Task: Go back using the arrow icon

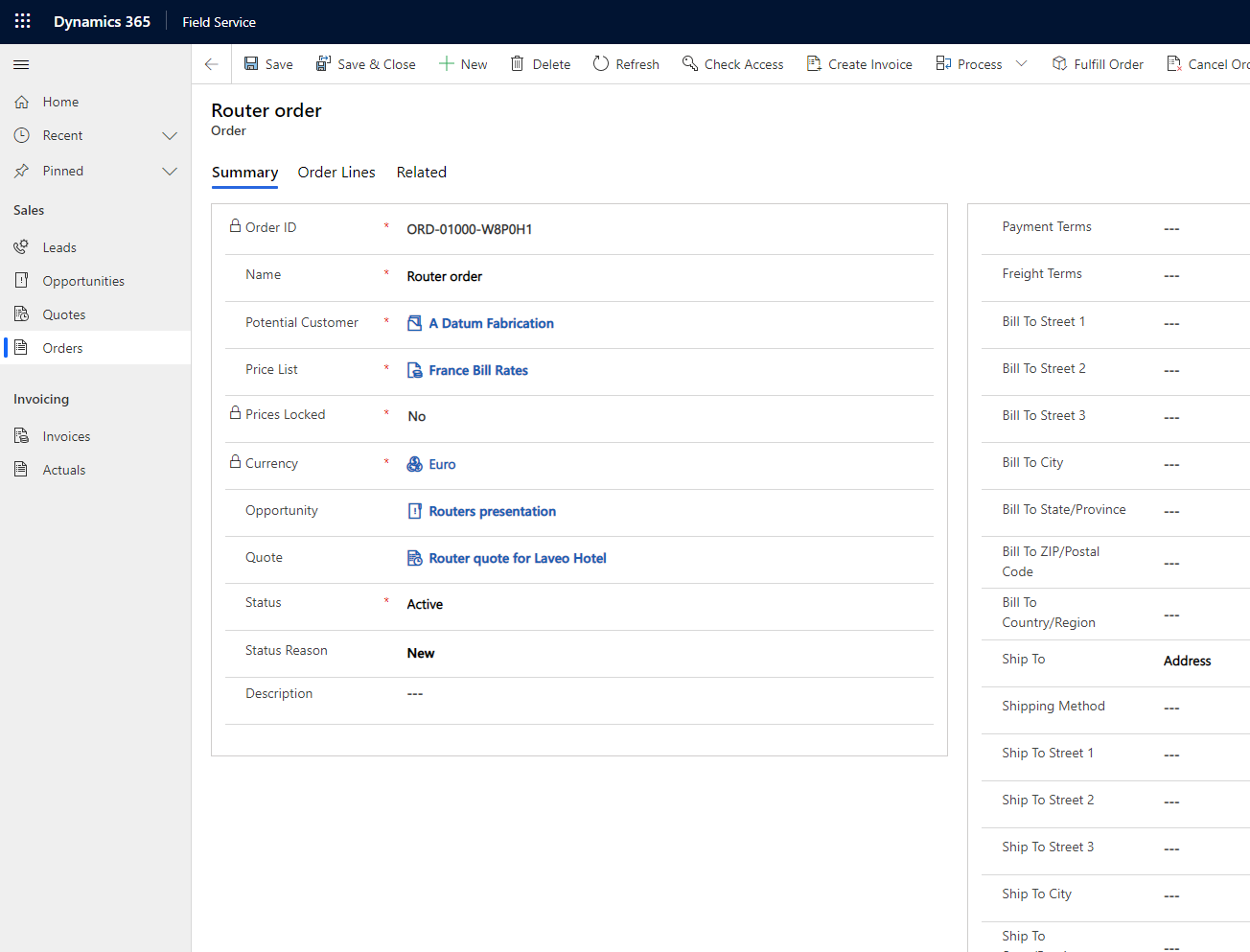Action: (x=211, y=64)
